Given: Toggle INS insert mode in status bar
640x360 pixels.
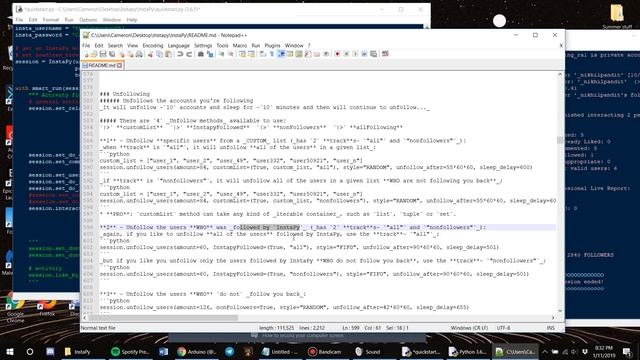Looking at the screenshot, I should tap(551, 328).
